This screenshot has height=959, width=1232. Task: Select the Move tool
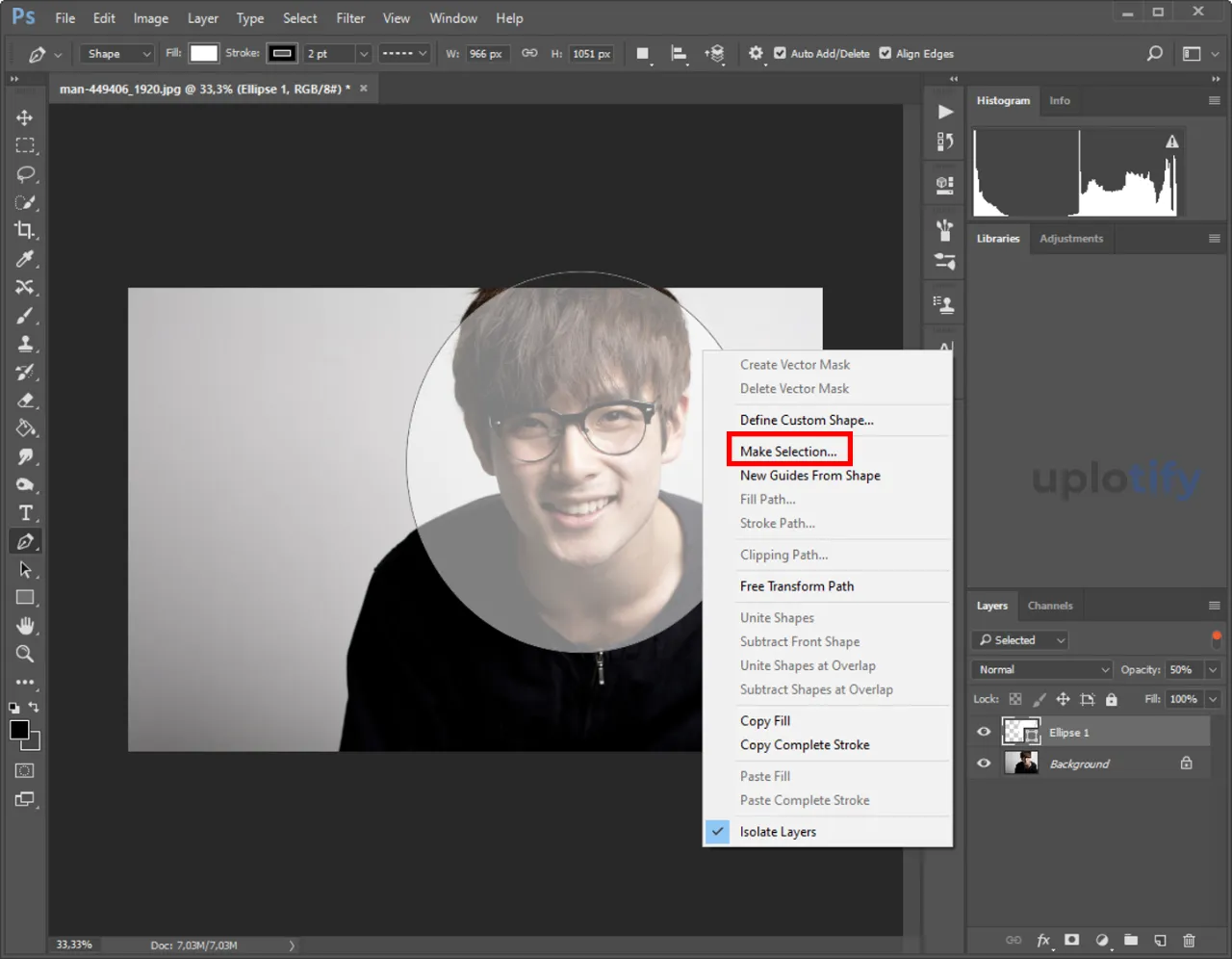pyautogui.click(x=25, y=117)
